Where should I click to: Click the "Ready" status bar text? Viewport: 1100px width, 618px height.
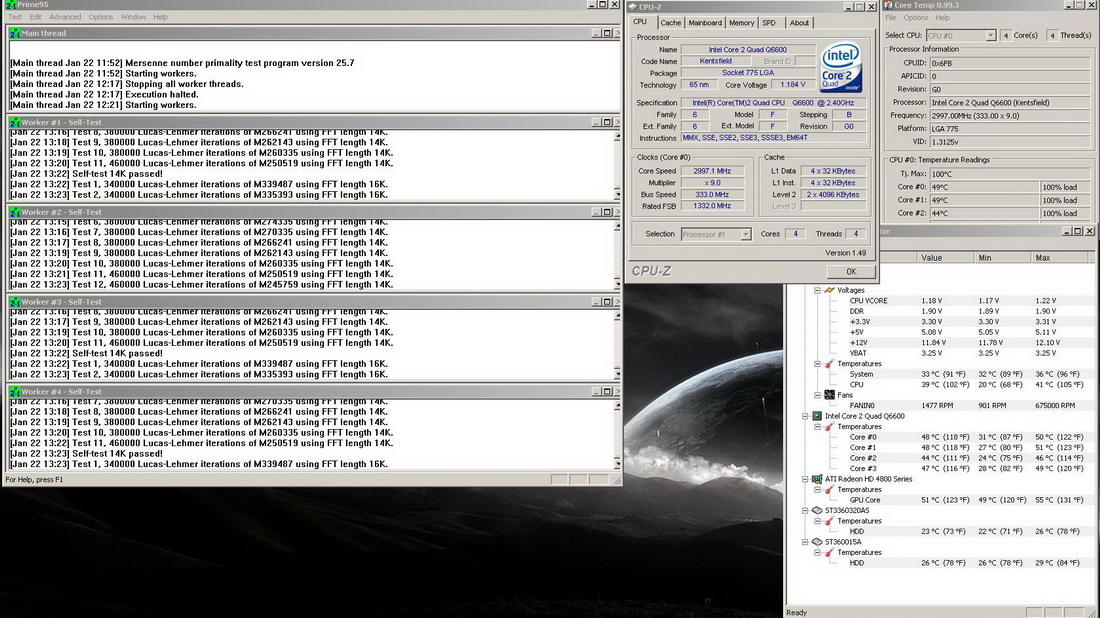click(x=796, y=612)
